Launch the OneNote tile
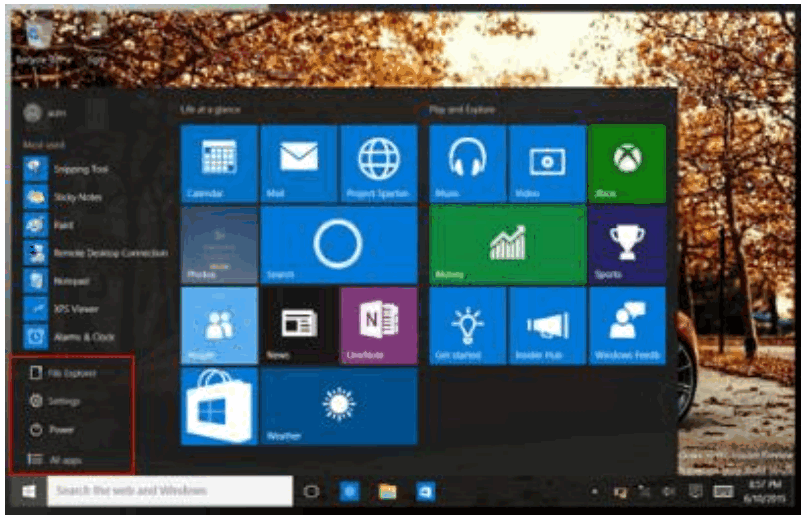The height and width of the screenshot is (518, 807). (379, 325)
